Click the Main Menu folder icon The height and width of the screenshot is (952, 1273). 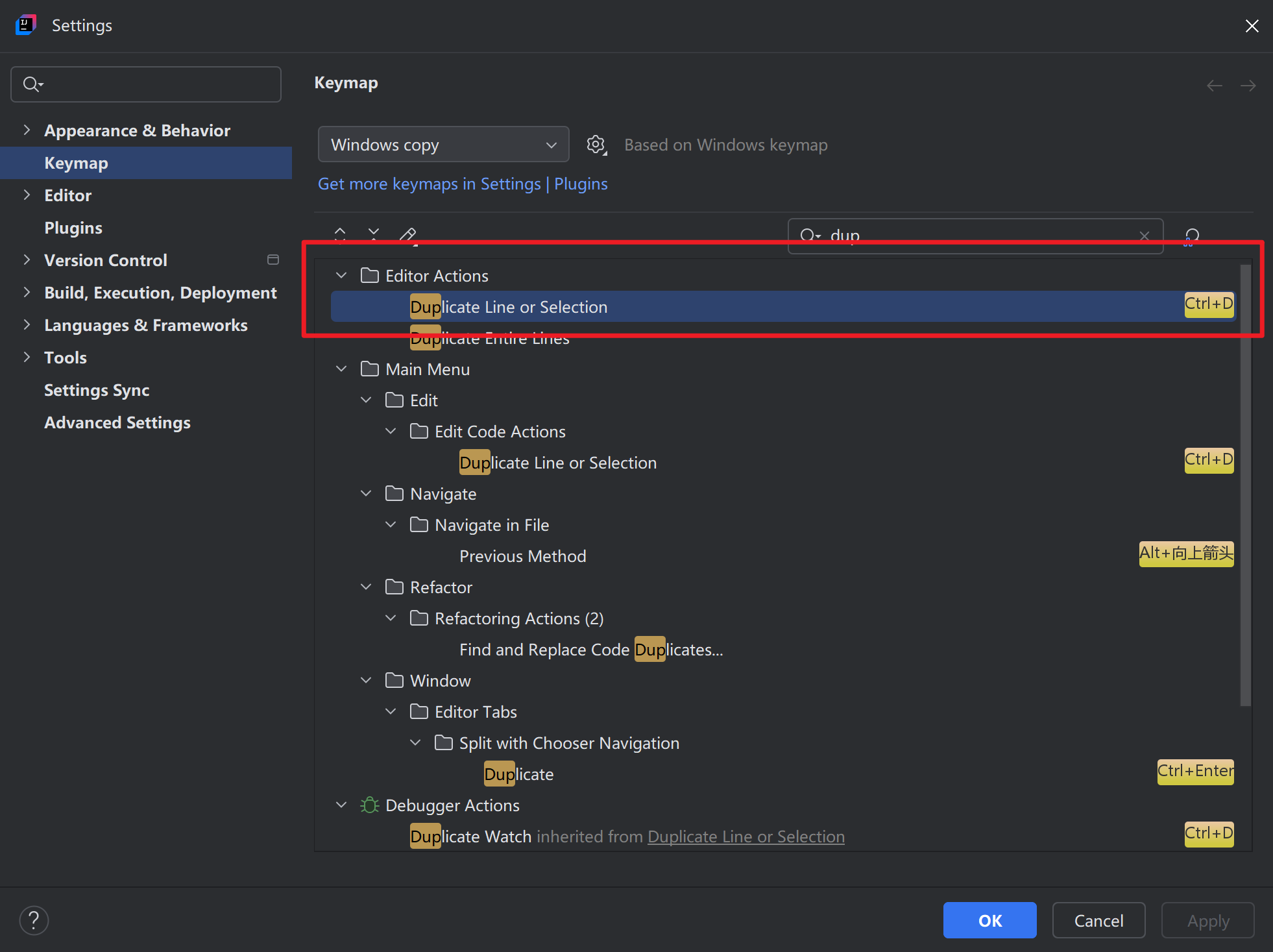click(x=370, y=369)
